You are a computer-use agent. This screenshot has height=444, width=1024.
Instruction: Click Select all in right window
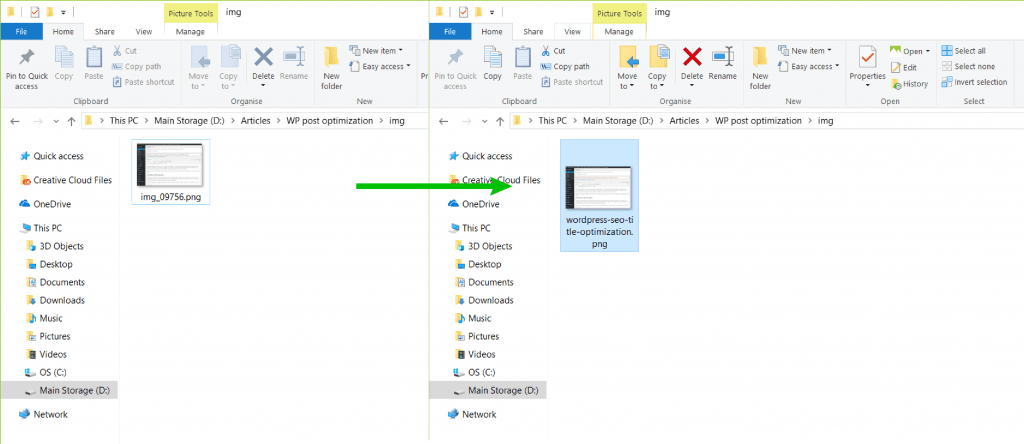963,50
